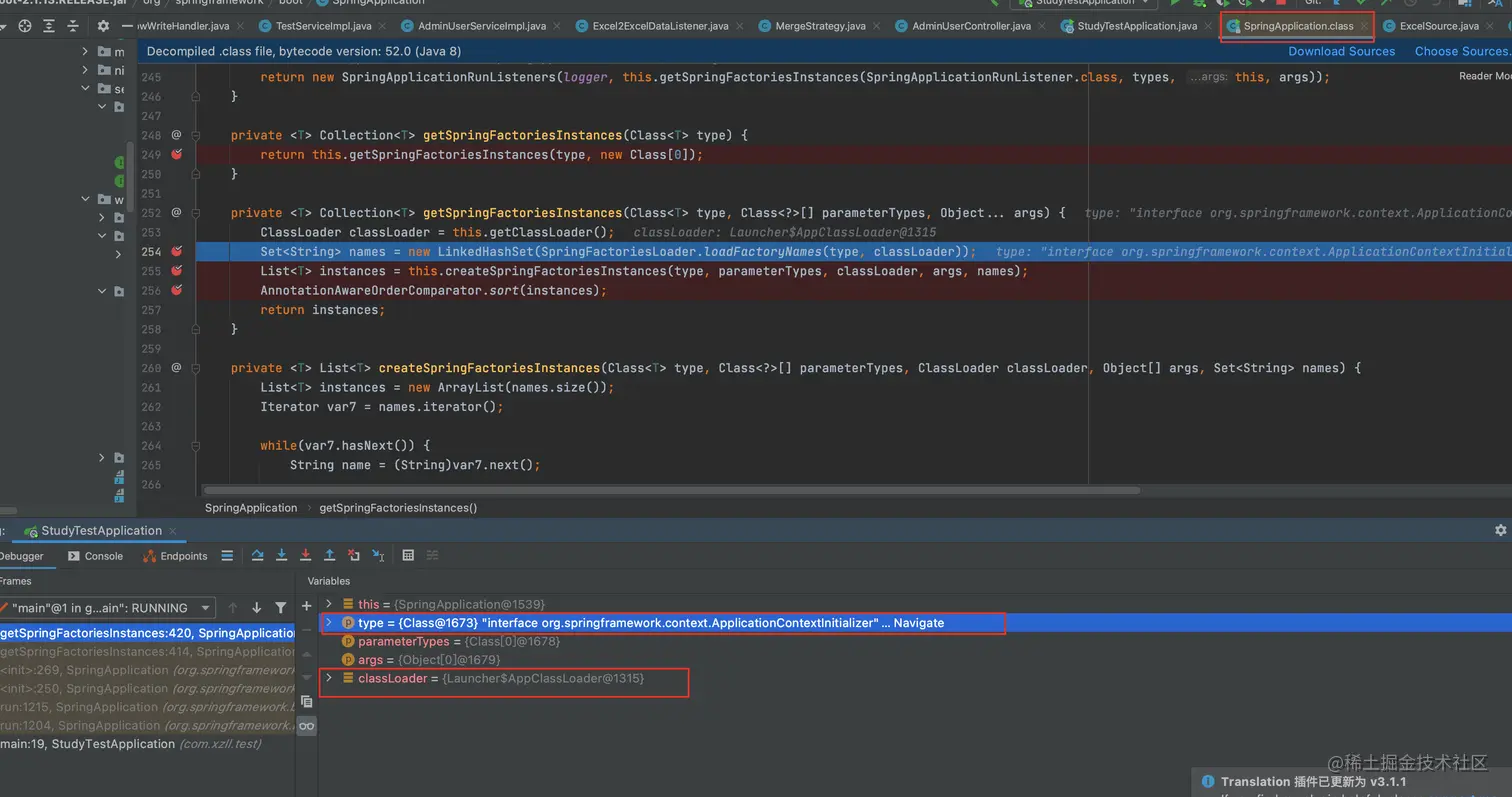
Task: Toggle the breakpoint on line 254
Action: (177, 252)
